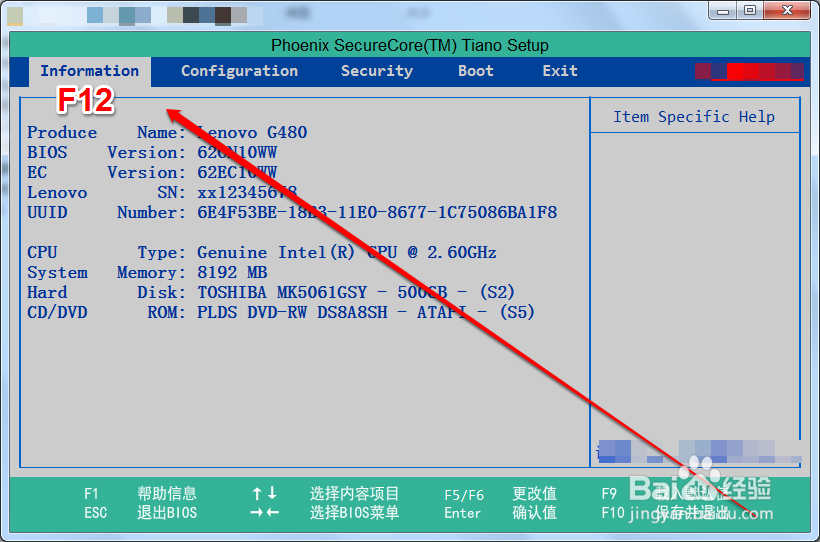Viewport: 820px width, 542px height.
Task: Click the Item Specific Help heading
Action: point(694,117)
